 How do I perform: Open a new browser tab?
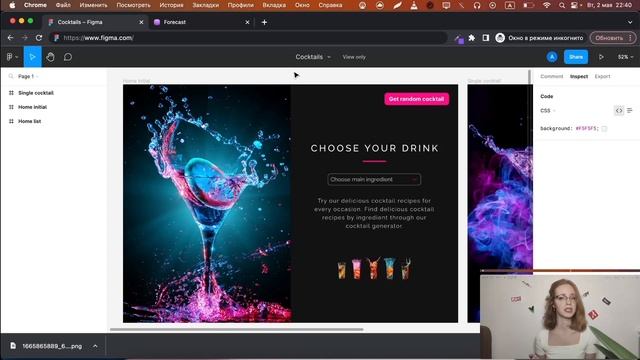click(264, 22)
